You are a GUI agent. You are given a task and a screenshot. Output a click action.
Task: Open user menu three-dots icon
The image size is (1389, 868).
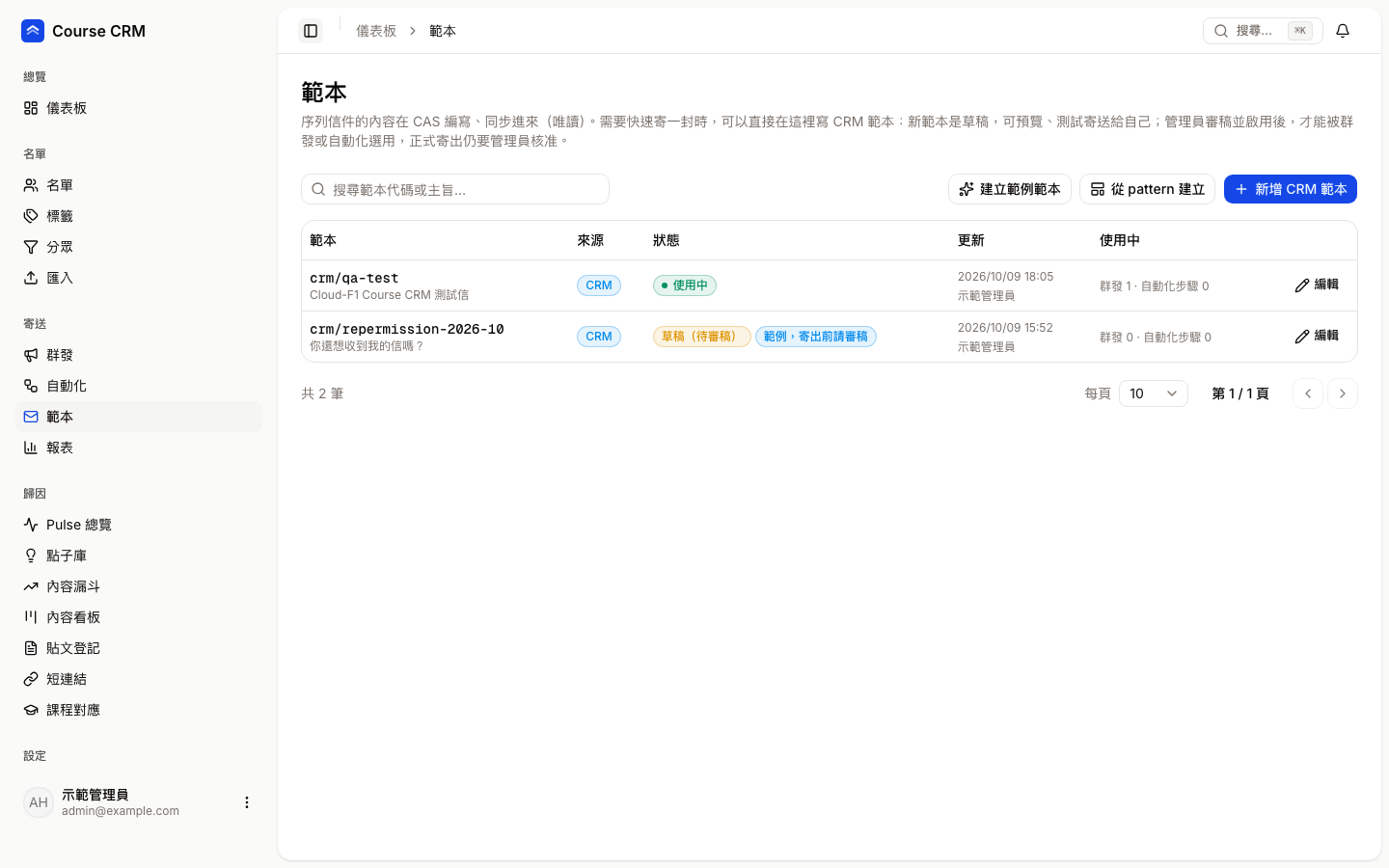247,802
